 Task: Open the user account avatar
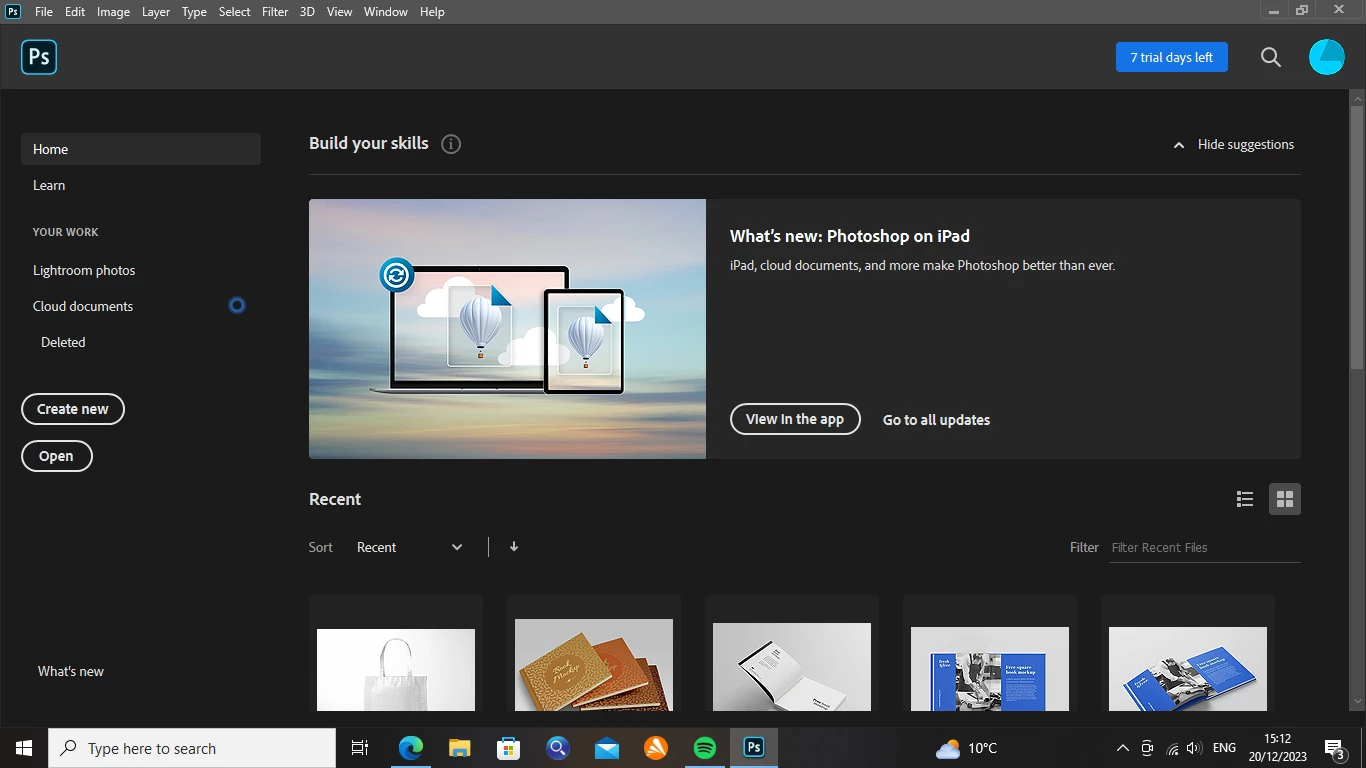tap(1327, 57)
